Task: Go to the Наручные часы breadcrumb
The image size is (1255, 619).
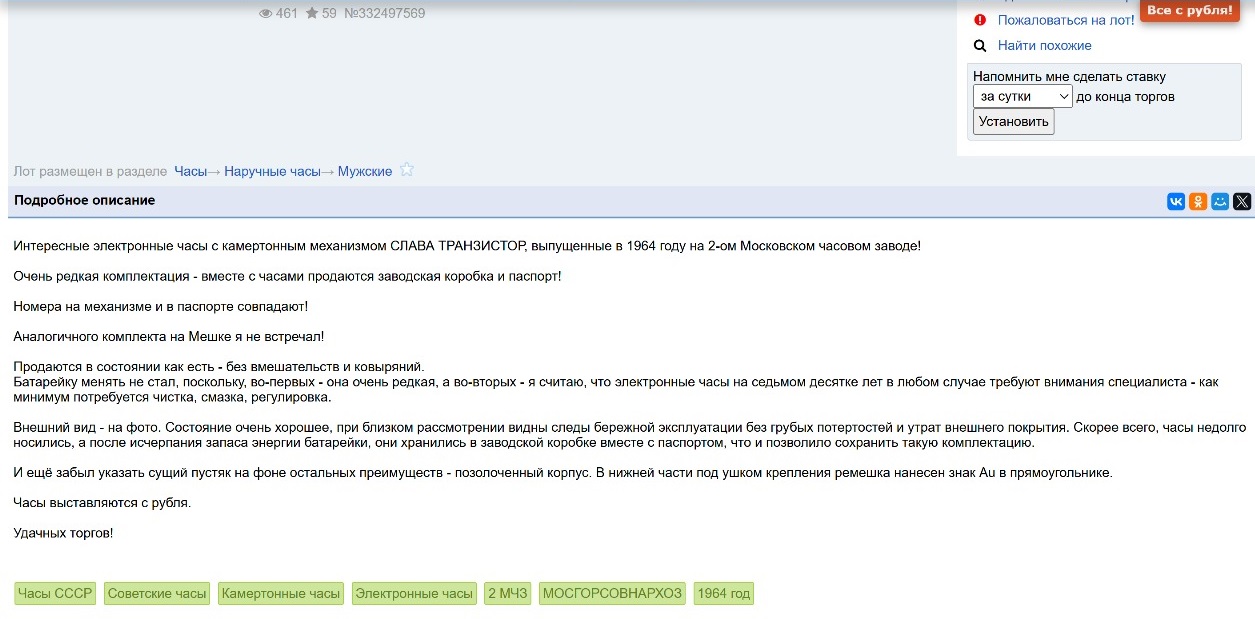Action: 272,171
